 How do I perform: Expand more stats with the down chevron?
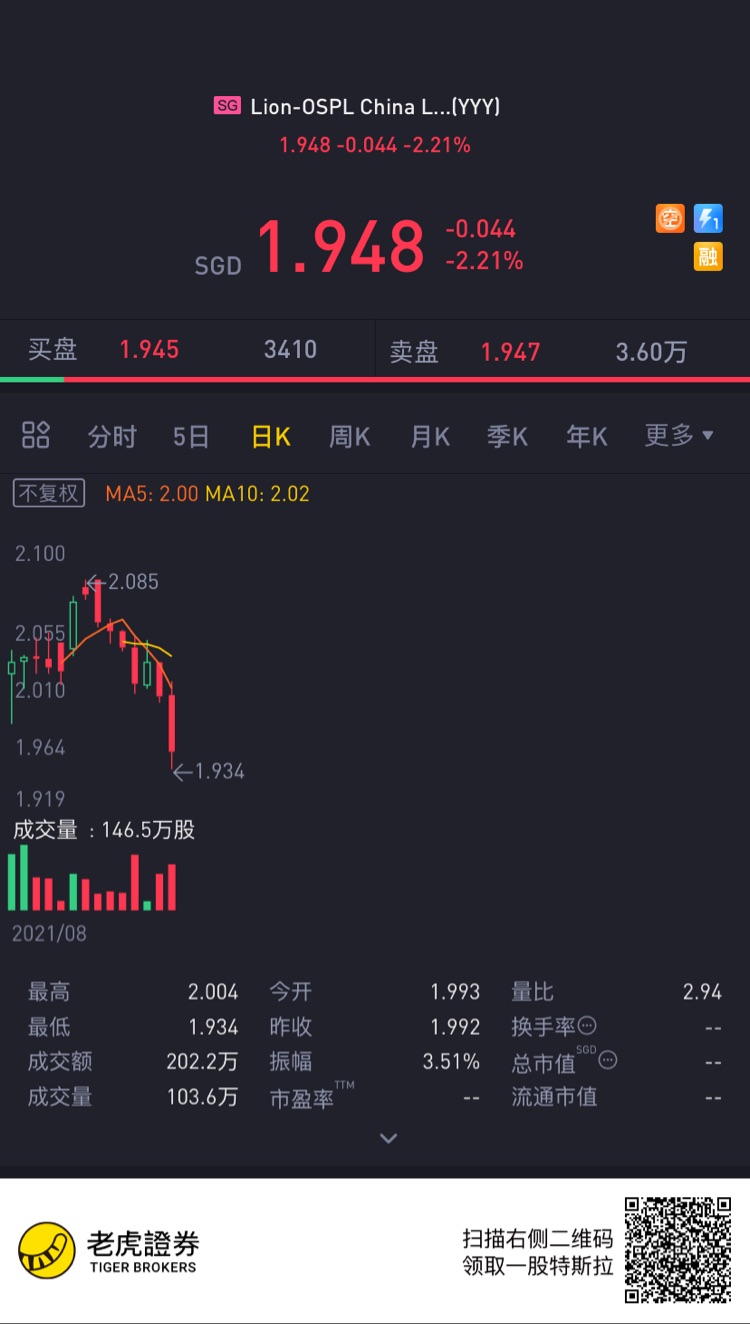click(389, 1138)
